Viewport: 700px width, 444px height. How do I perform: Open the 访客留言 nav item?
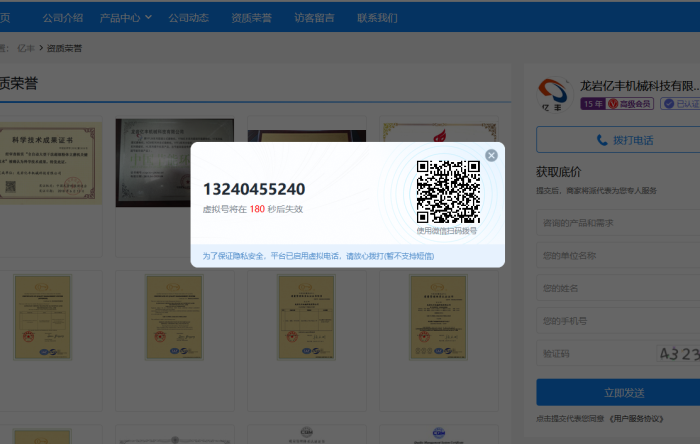pyautogui.click(x=314, y=17)
